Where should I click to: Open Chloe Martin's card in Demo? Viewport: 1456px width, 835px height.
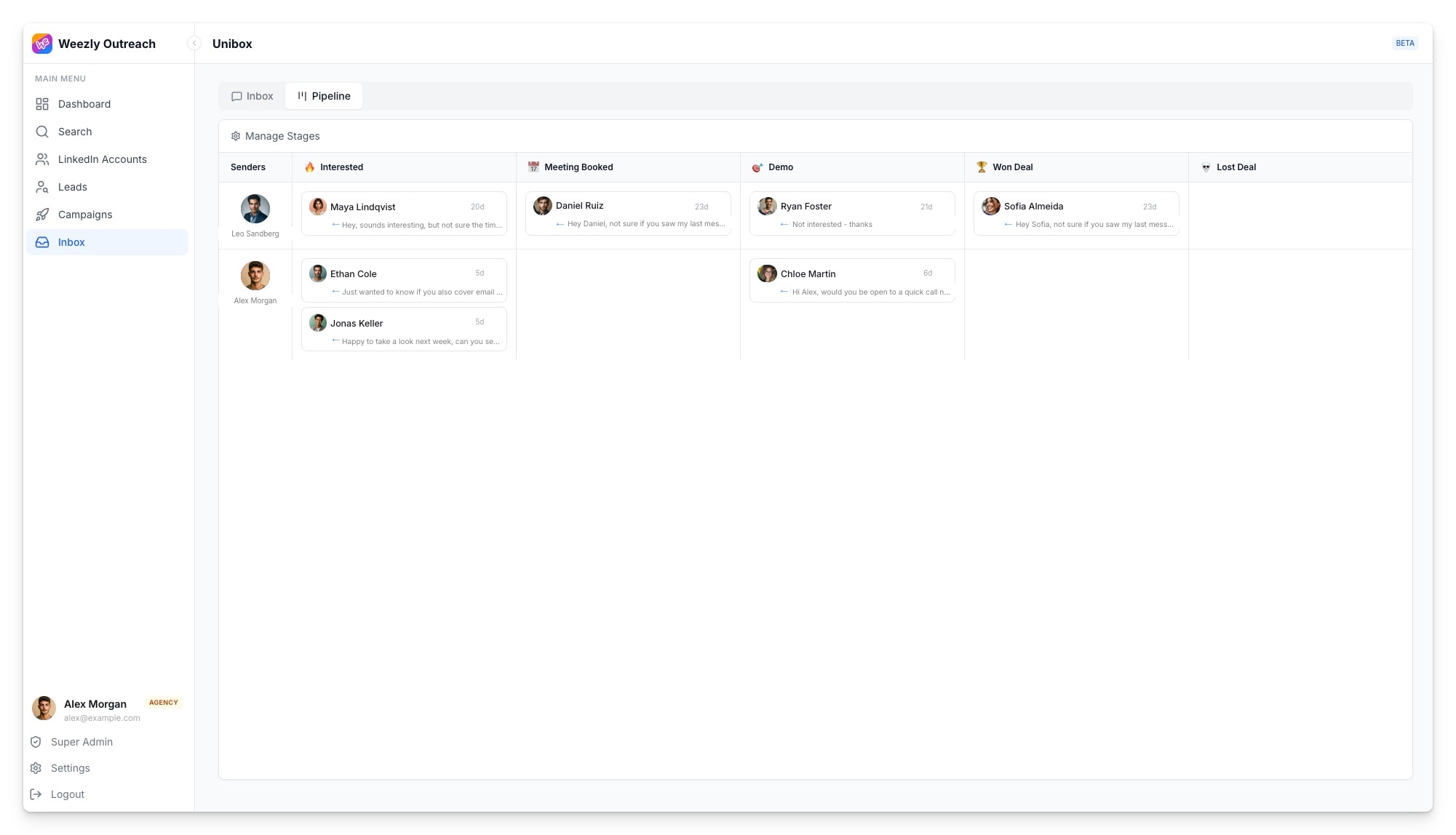852,280
